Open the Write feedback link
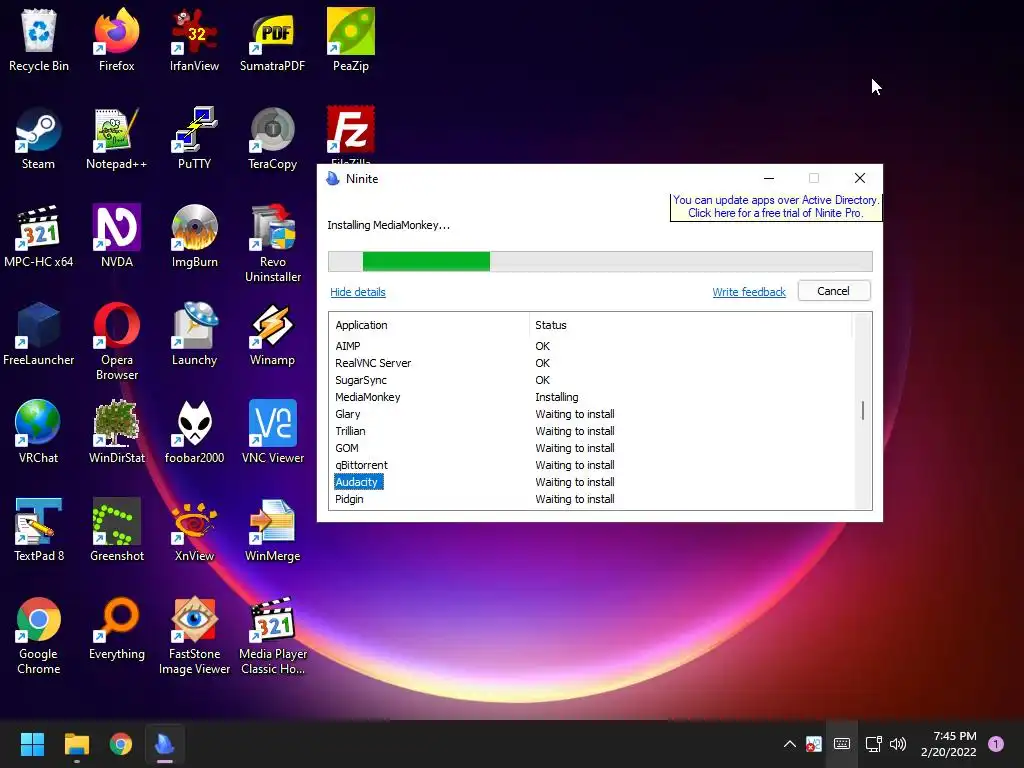 (748, 292)
